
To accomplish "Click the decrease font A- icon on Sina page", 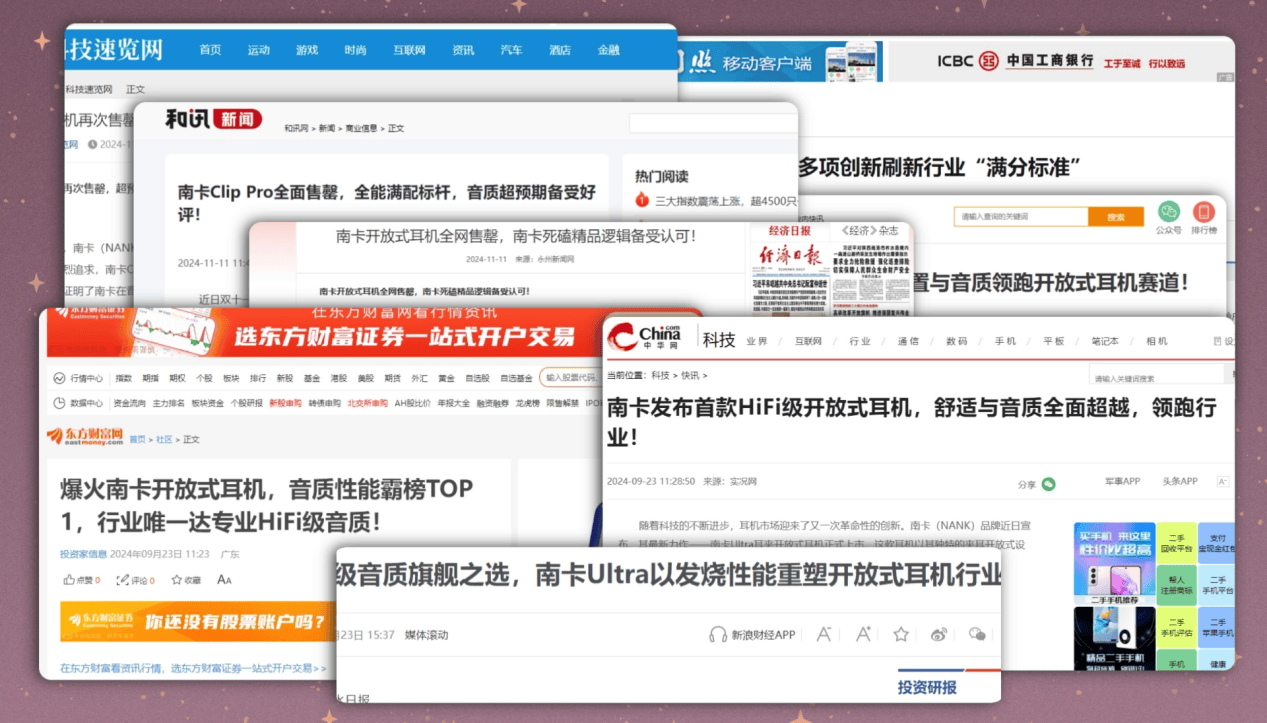I will (x=824, y=634).
